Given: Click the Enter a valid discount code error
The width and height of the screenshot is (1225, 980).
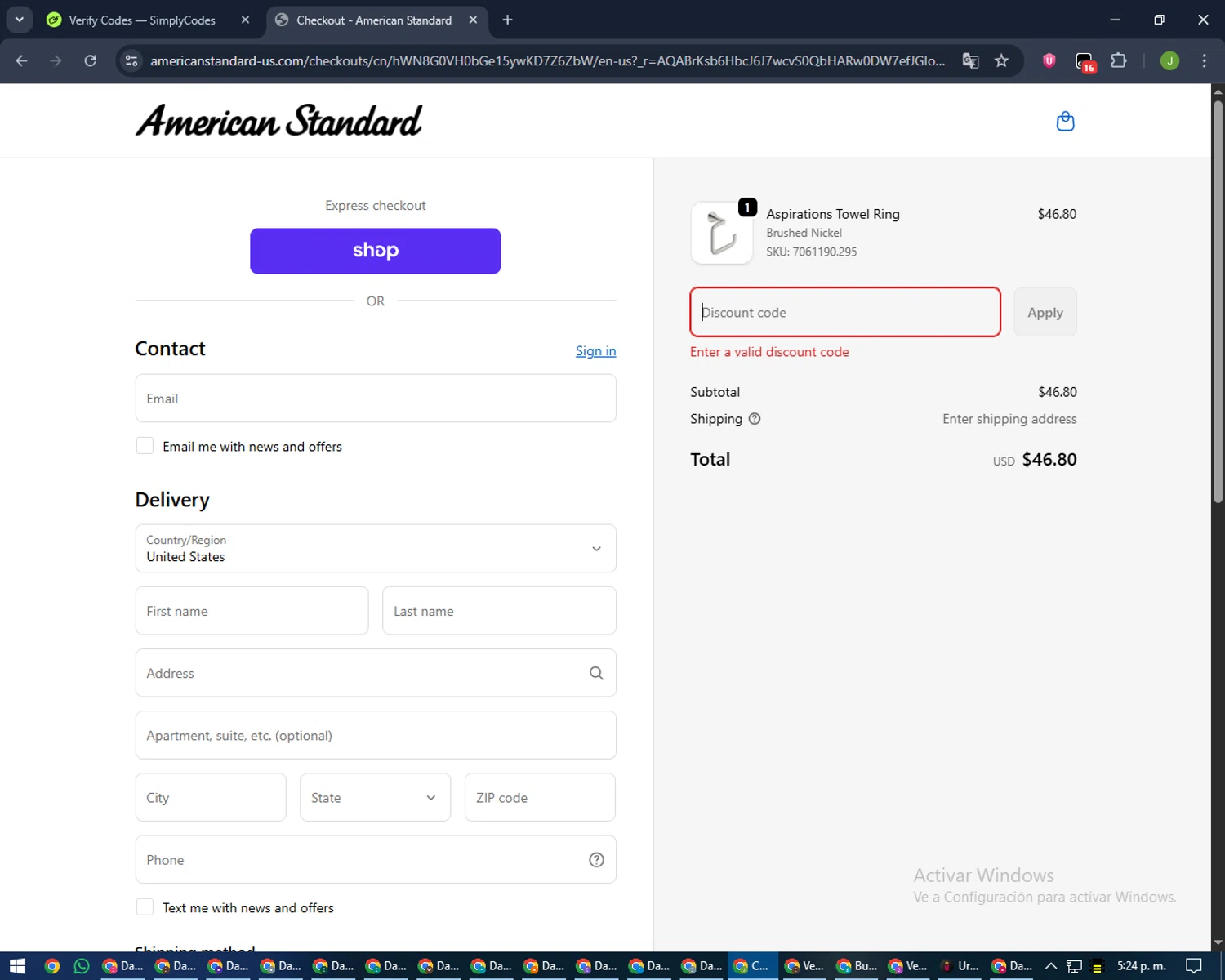Looking at the screenshot, I should 769,352.
